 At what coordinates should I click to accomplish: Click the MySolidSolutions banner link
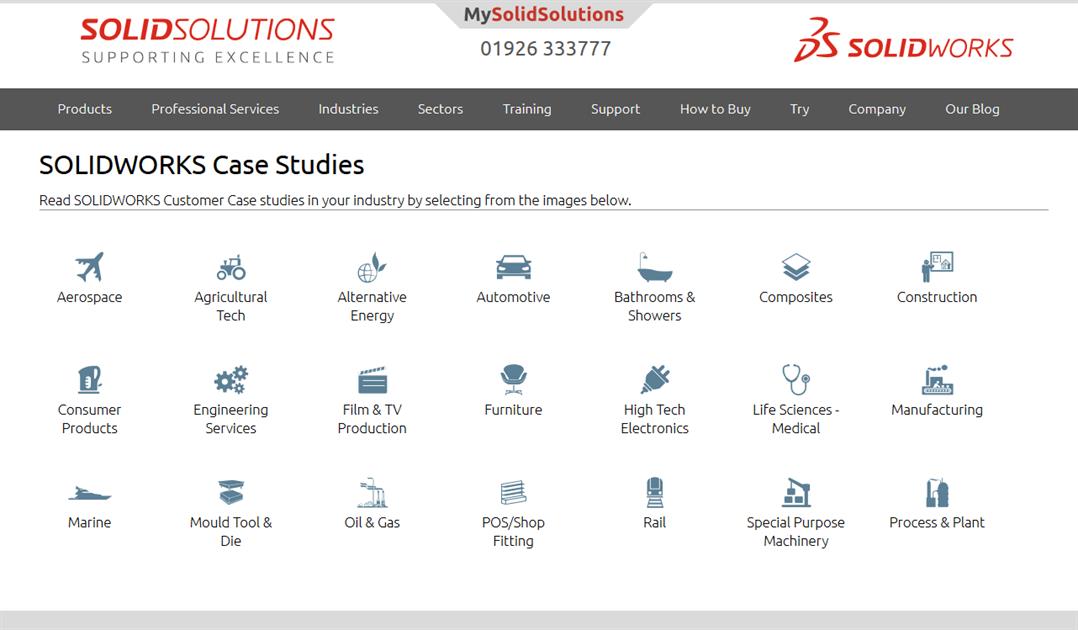click(543, 13)
